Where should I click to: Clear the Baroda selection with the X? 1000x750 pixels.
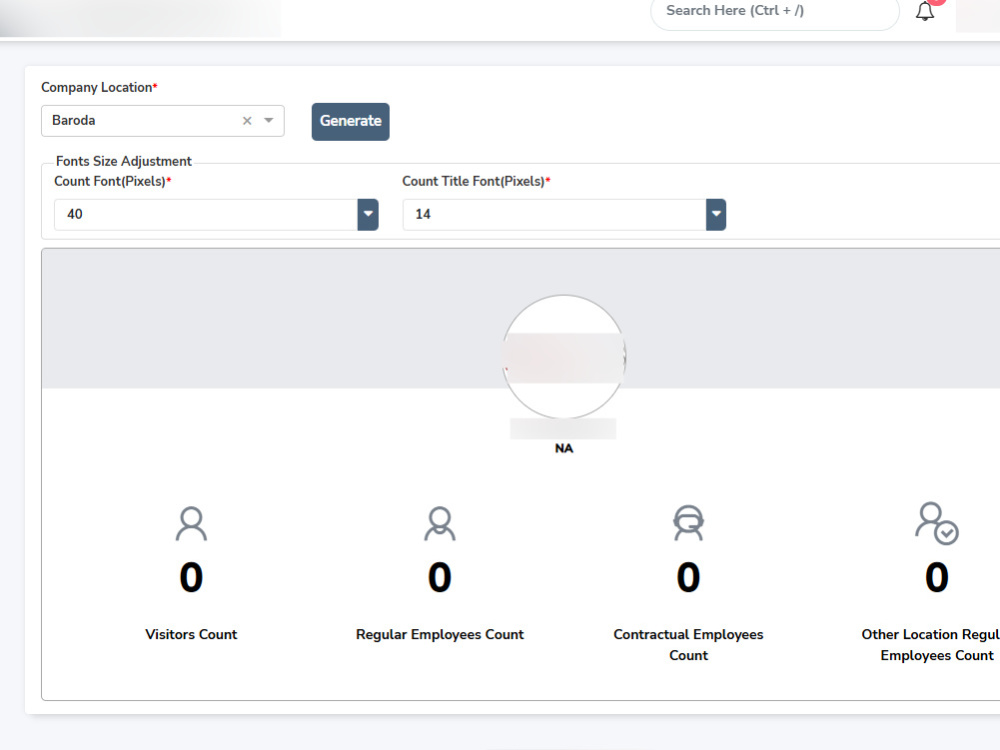(247, 121)
